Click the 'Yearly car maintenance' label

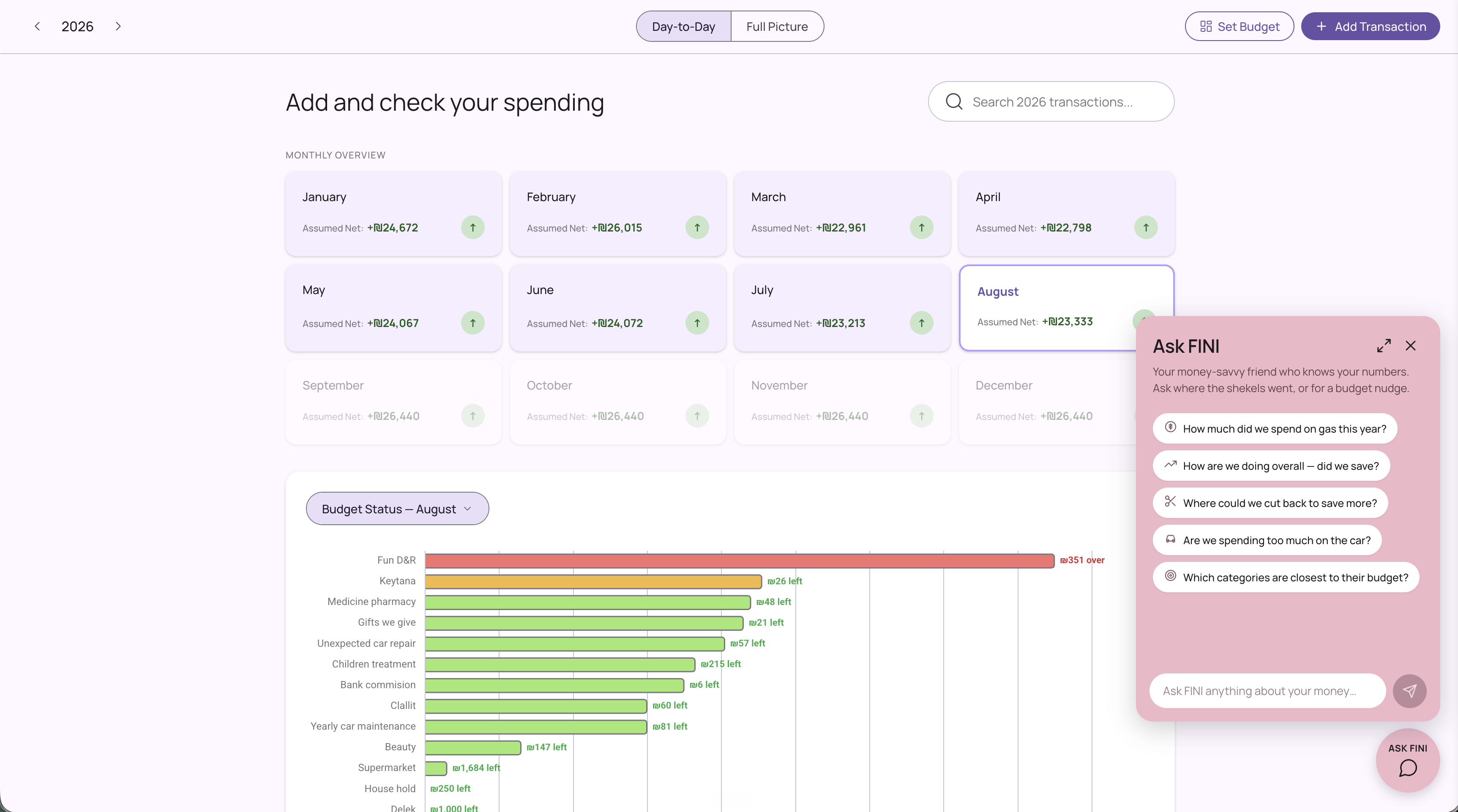(x=363, y=726)
